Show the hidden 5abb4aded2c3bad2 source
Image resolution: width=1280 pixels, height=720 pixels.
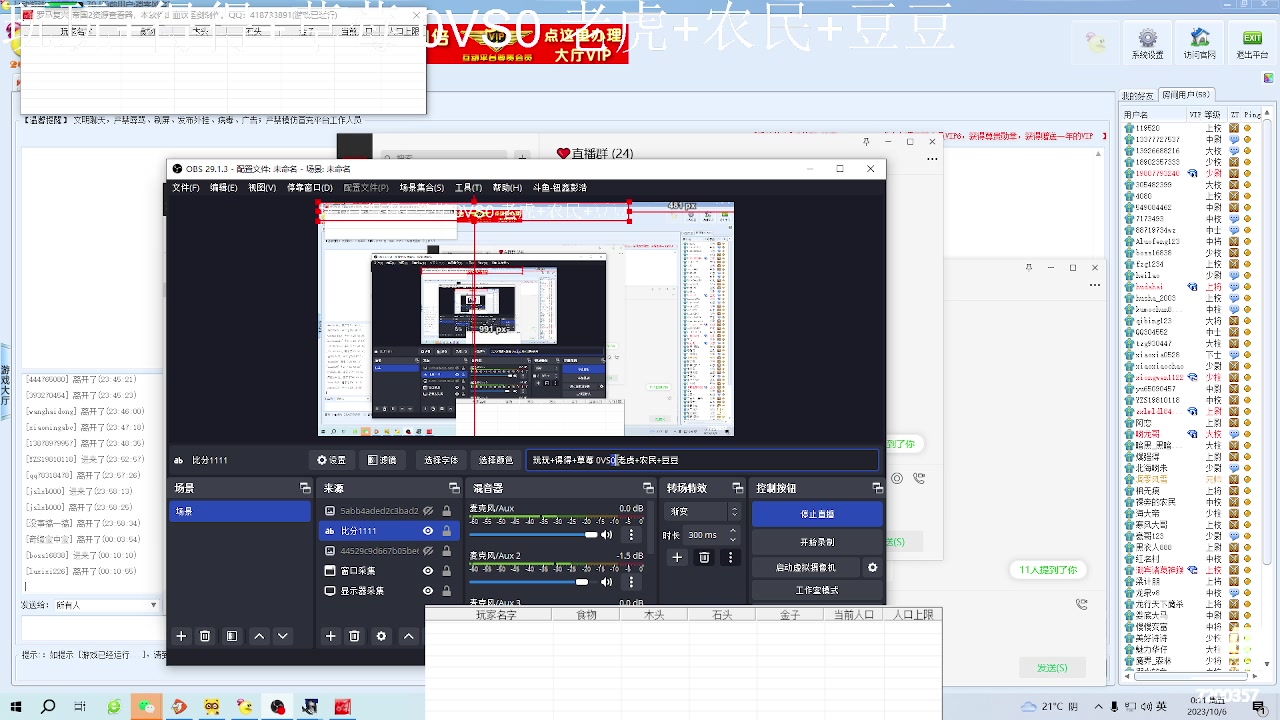pyautogui.click(x=427, y=511)
